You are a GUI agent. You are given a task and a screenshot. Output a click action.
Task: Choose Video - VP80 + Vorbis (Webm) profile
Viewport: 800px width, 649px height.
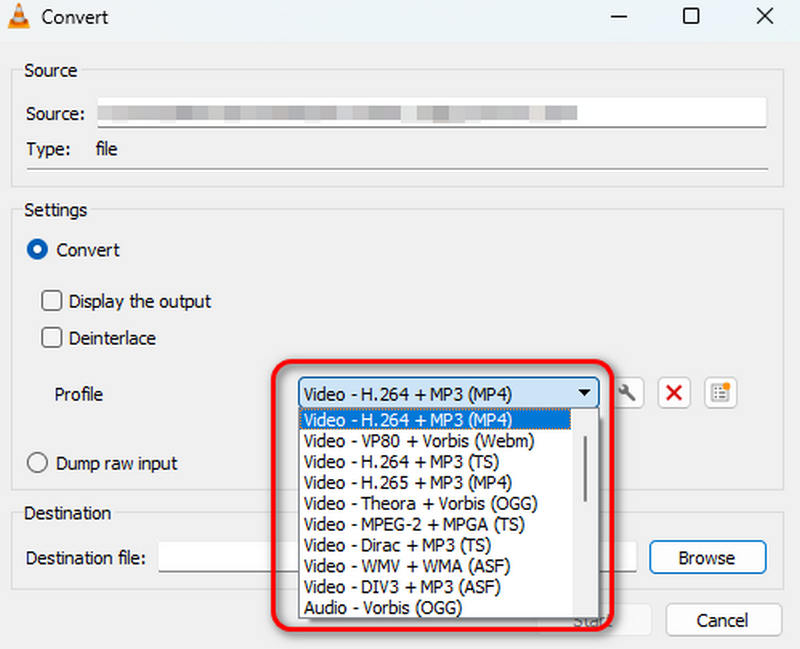pyautogui.click(x=420, y=441)
